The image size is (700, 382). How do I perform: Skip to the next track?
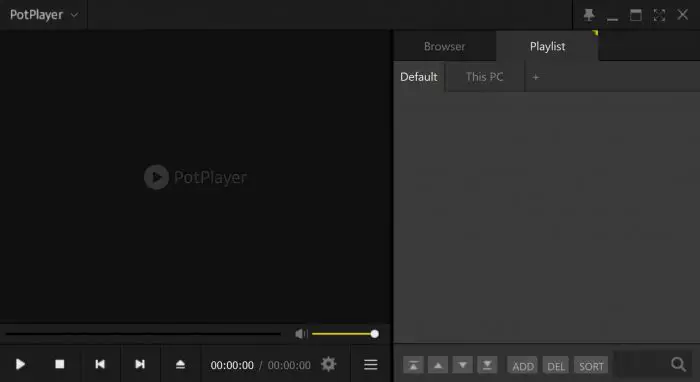tap(140, 364)
